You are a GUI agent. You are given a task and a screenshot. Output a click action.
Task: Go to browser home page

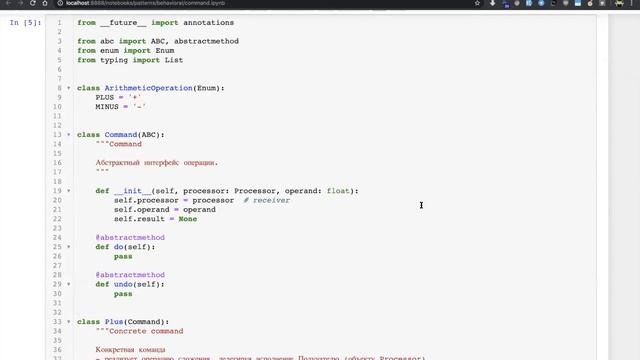pos(45,3)
